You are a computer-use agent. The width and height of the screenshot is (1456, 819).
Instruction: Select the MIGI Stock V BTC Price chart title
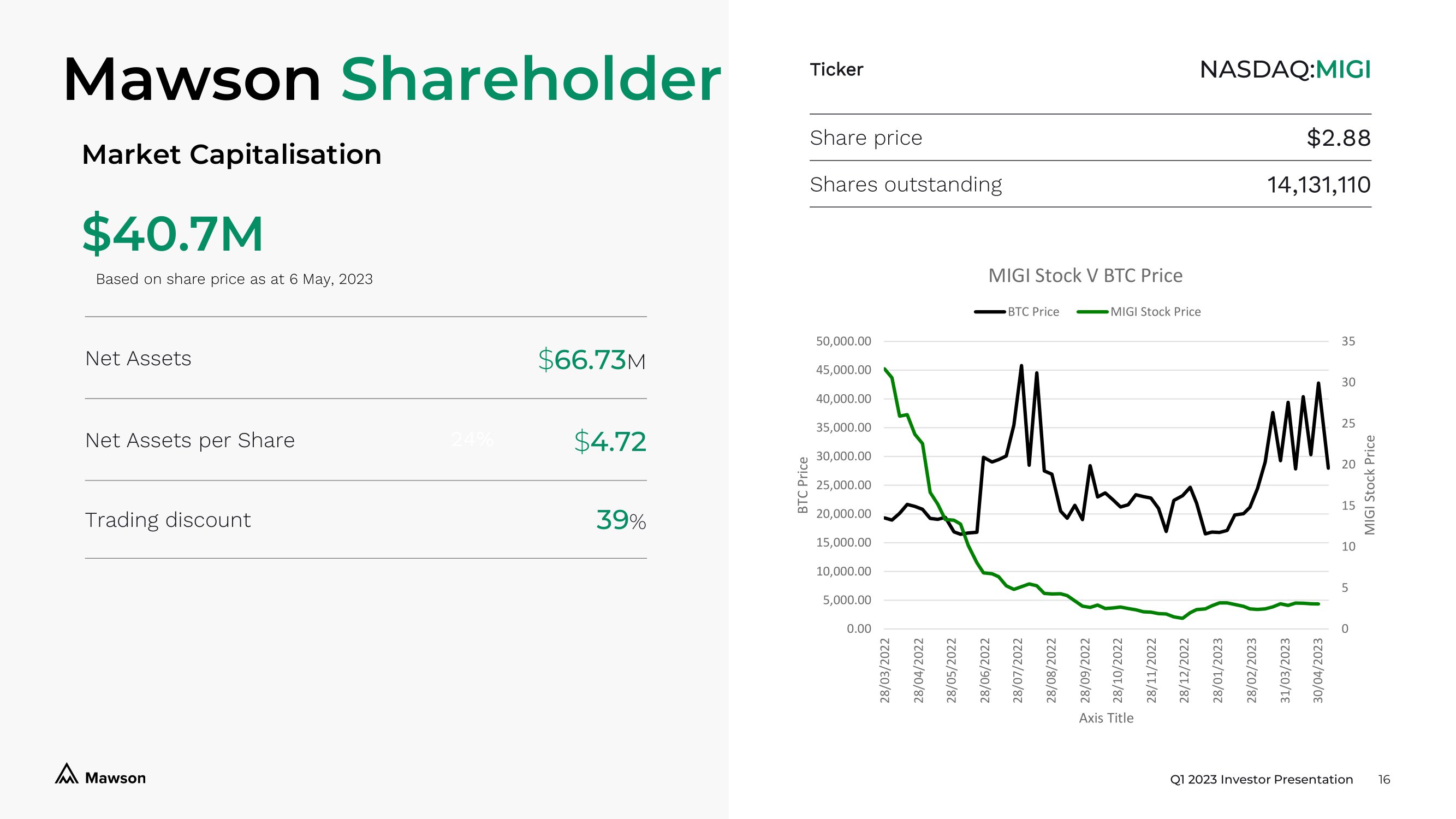click(1085, 276)
